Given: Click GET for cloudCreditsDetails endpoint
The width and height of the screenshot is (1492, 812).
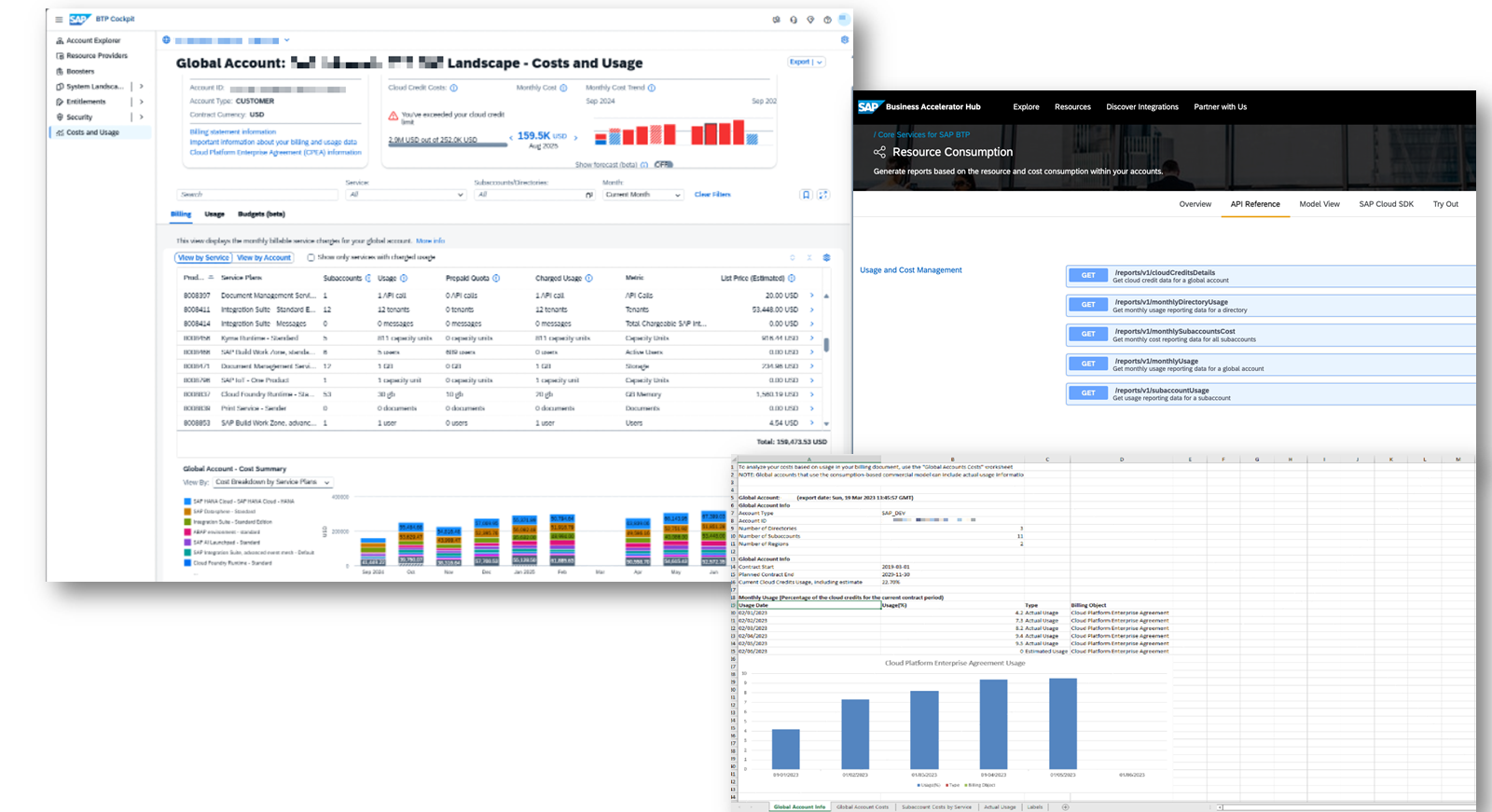Looking at the screenshot, I should (1088, 276).
